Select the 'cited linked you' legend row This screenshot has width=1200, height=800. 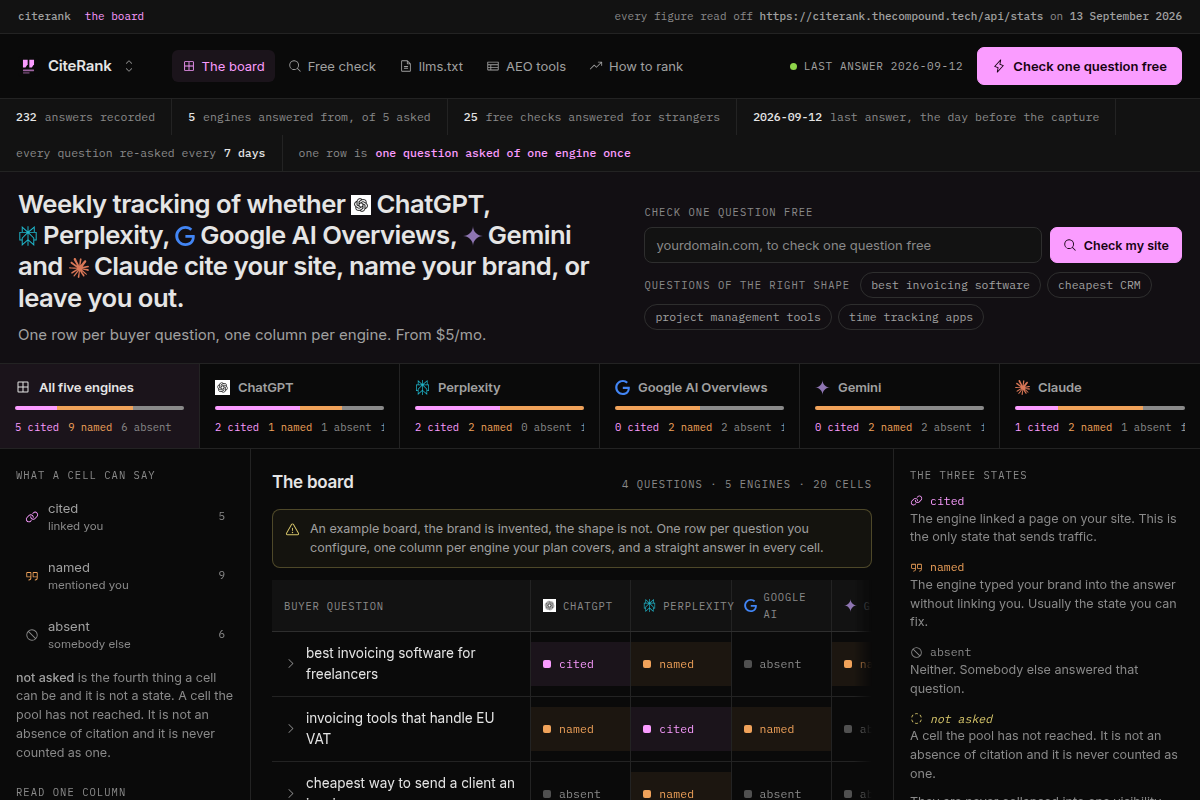click(125, 517)
